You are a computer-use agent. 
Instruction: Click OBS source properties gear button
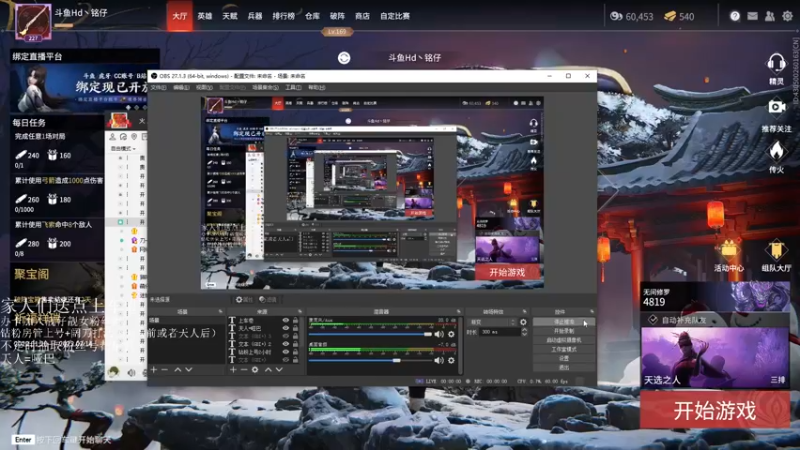click(x=244, y=299)
